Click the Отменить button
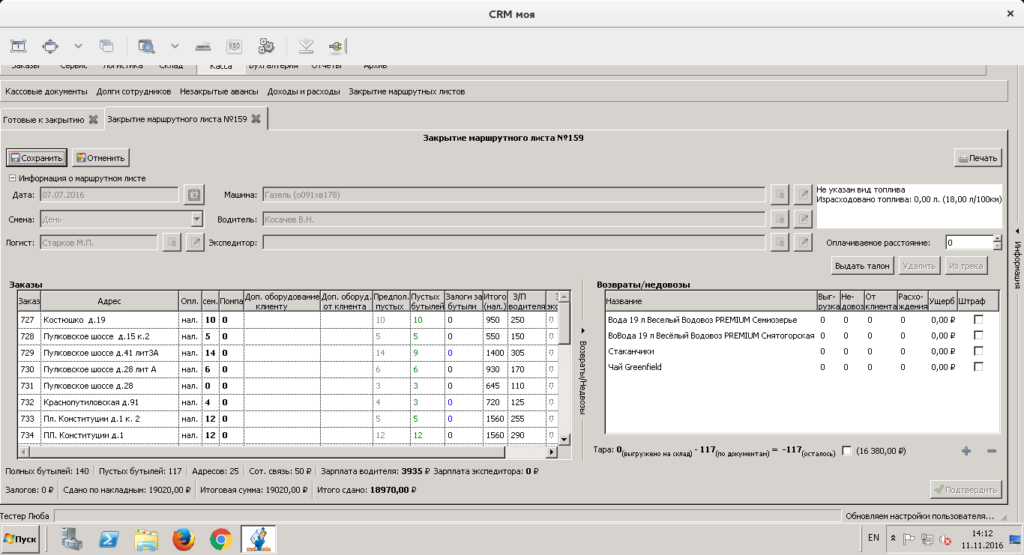Screen dimensions: 1024x555 coord(101,157)
